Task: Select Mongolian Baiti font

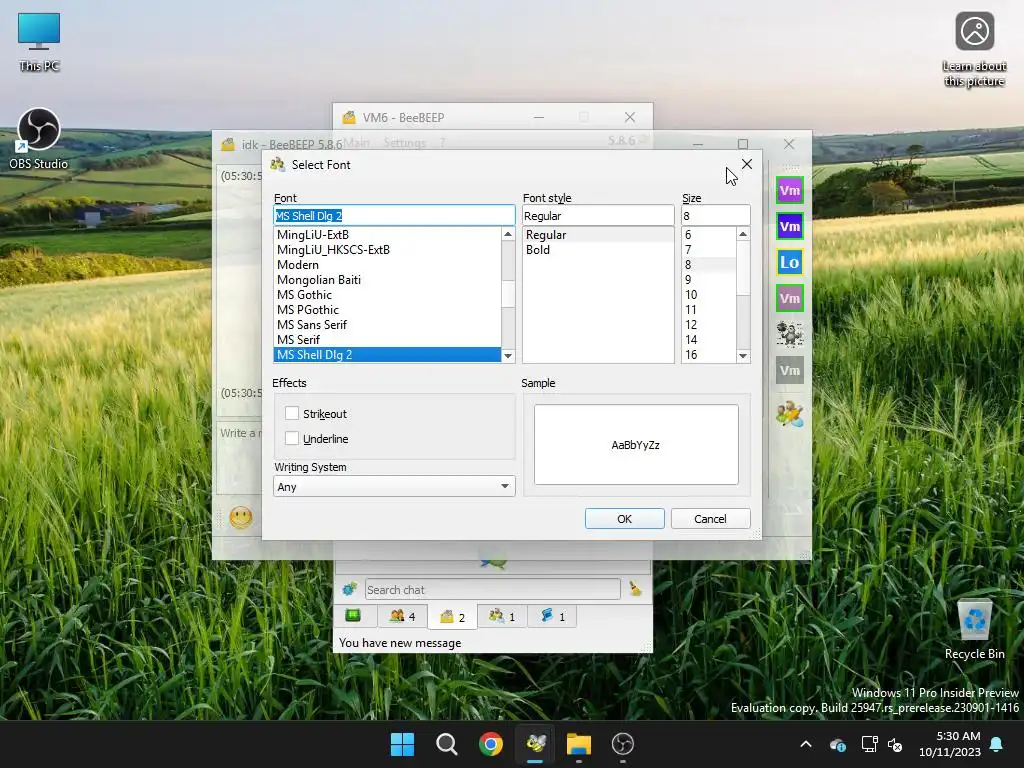Action: (387, 280)
